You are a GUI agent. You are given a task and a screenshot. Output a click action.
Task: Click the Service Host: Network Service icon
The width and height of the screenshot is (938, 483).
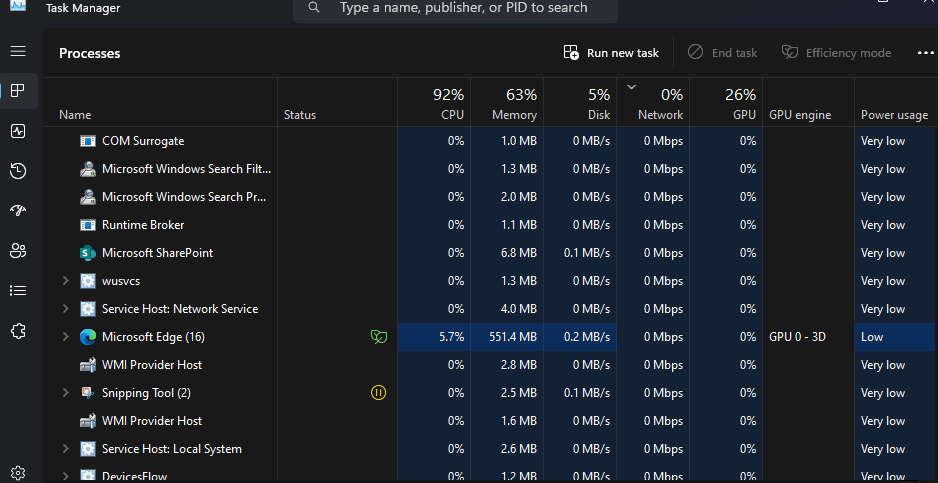tap(88, 309)
